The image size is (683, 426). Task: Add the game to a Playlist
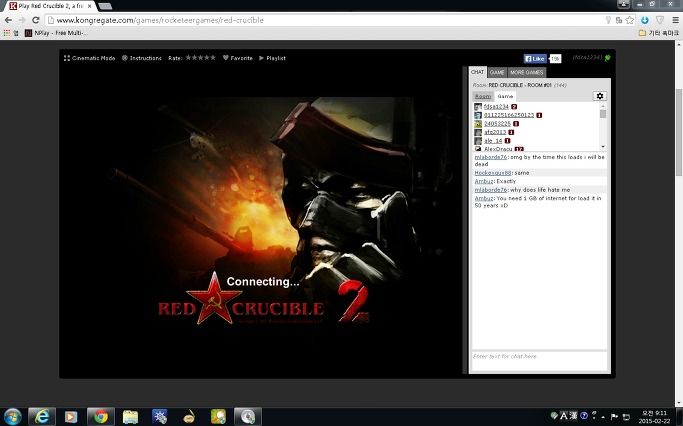pyautogui.click(x=272, y=58)
